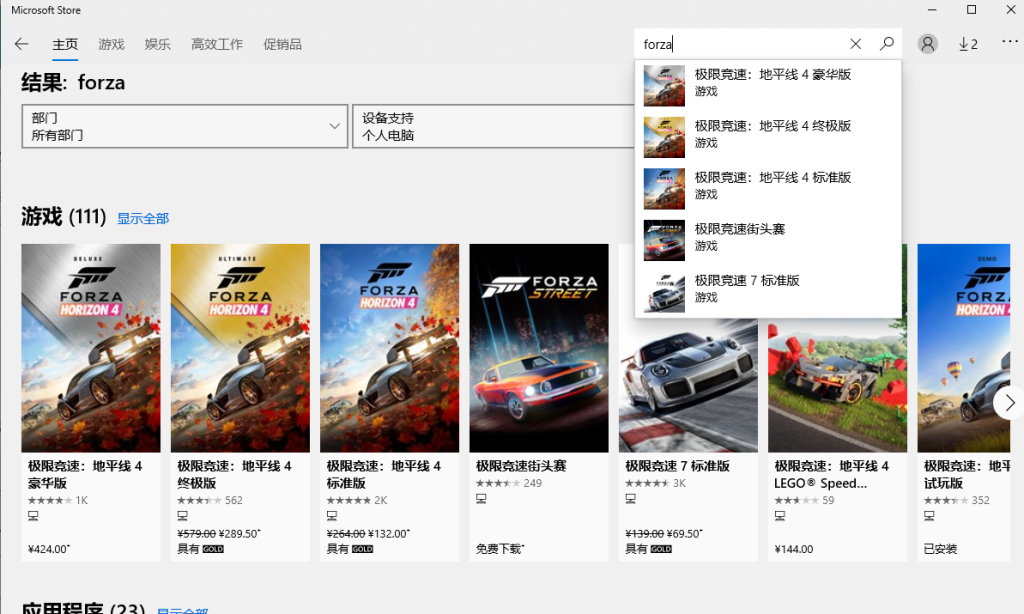
Task: Click the PC device icon on 极限竞速街头赛
Action: coord(481,499)
